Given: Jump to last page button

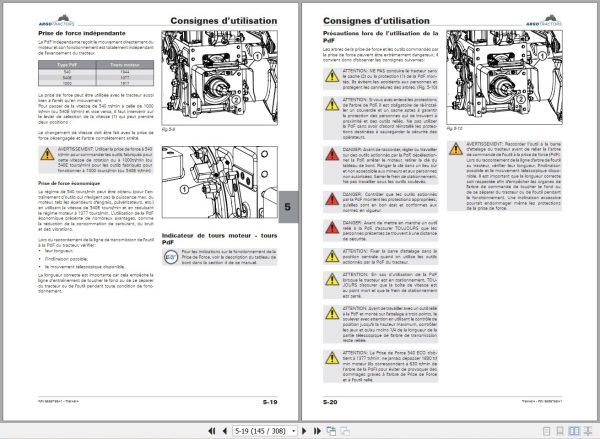Looking at the screenshot, I should (317, 431).
